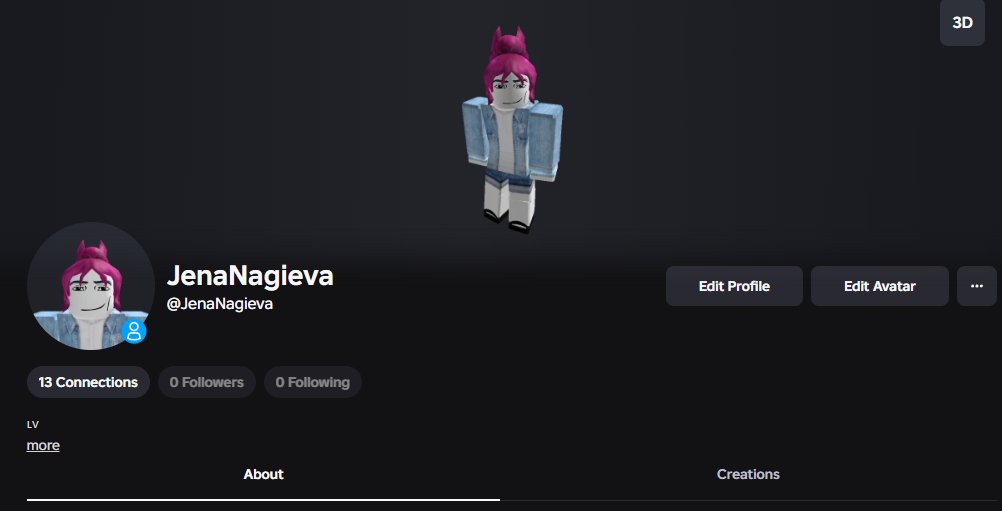Viewport: 1002px width, 511px height.
Task: Switch to the Creations tab
Action: point(748,475)
